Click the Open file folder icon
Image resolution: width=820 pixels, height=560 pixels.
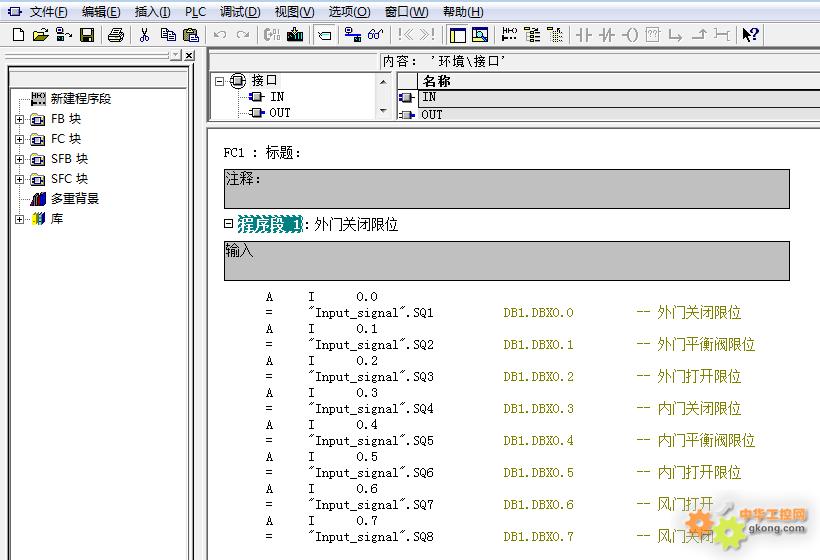pyautogui.click(x=40, y=35)
